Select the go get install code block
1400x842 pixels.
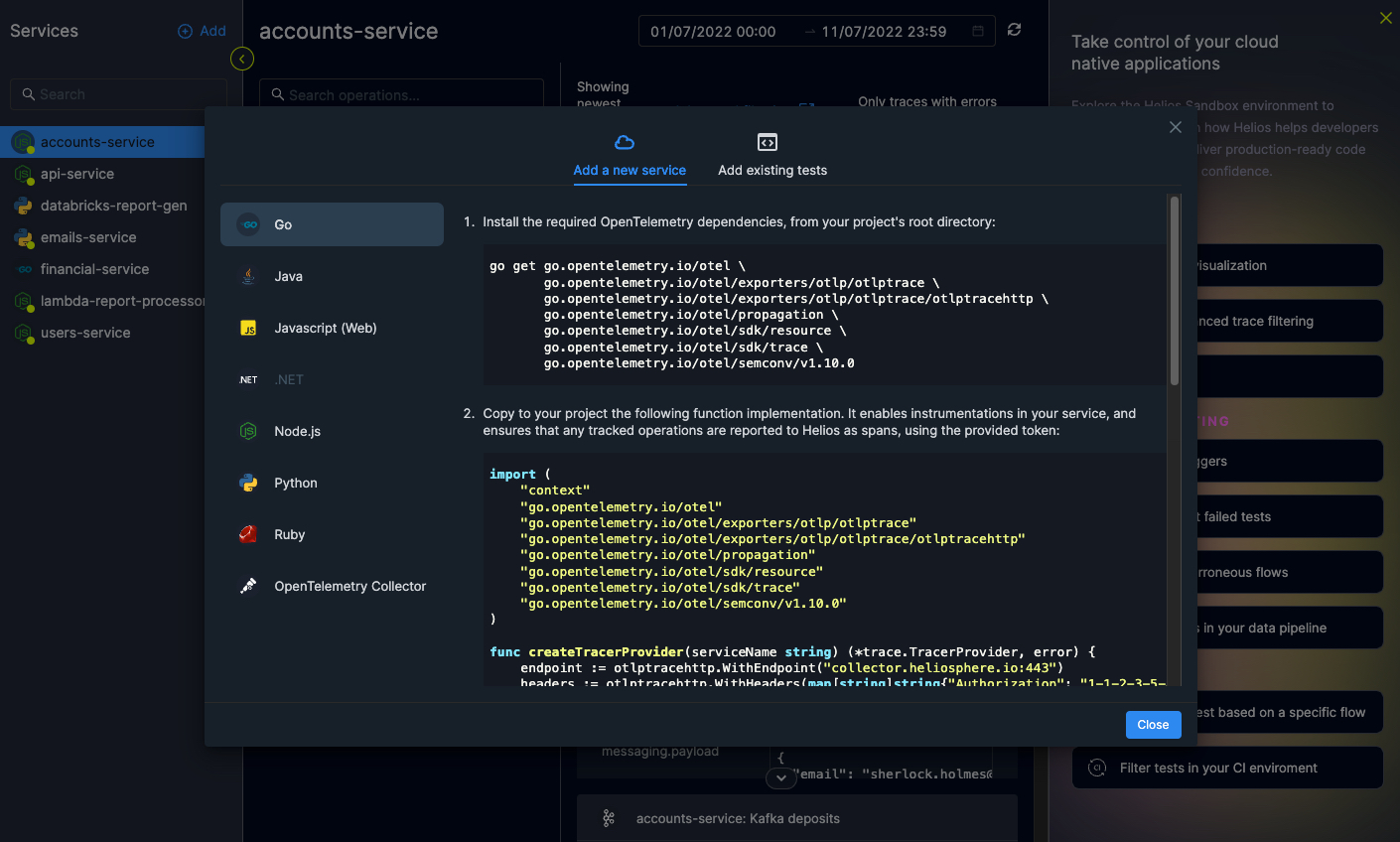pos(826,315)
